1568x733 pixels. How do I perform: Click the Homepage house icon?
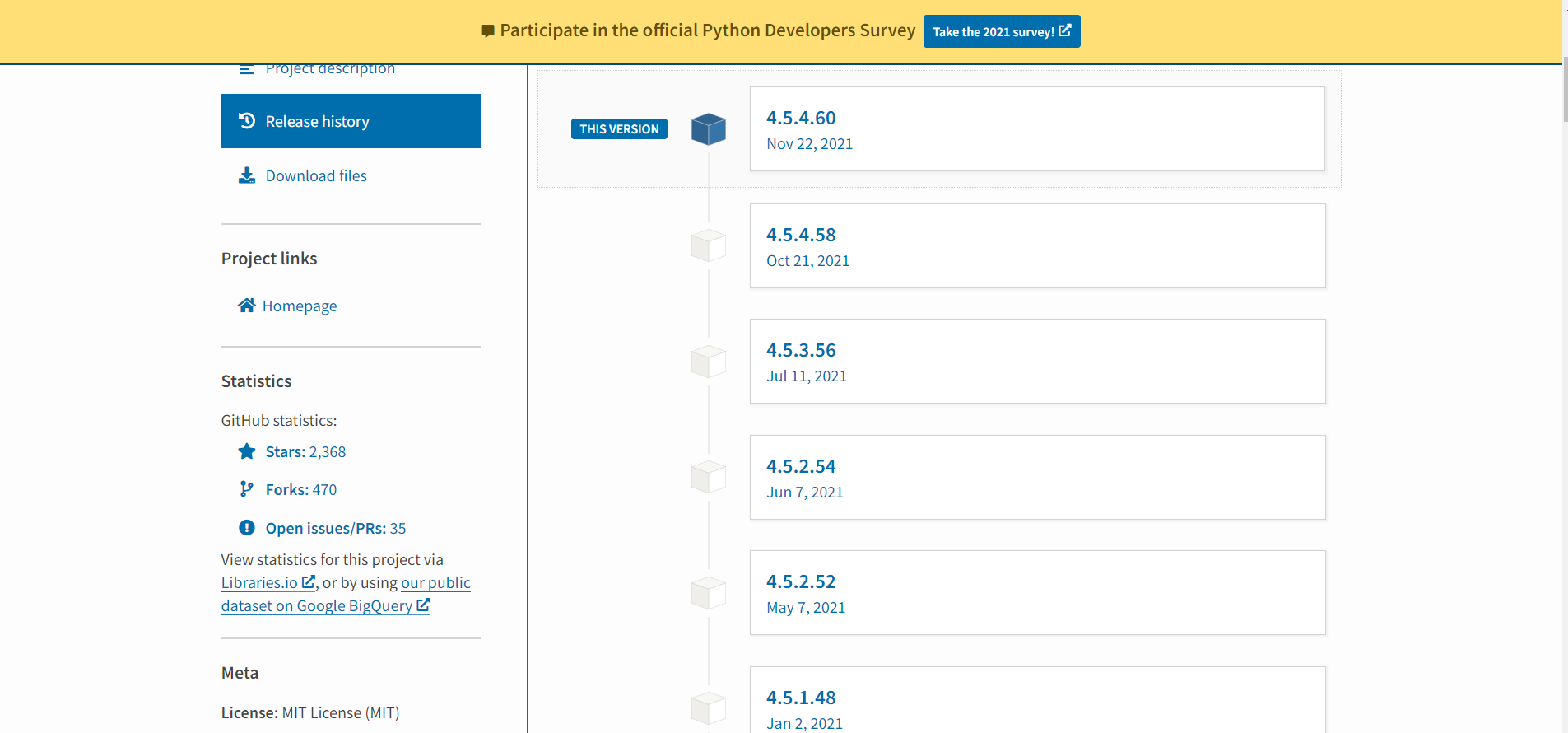(x=246, y=306)
